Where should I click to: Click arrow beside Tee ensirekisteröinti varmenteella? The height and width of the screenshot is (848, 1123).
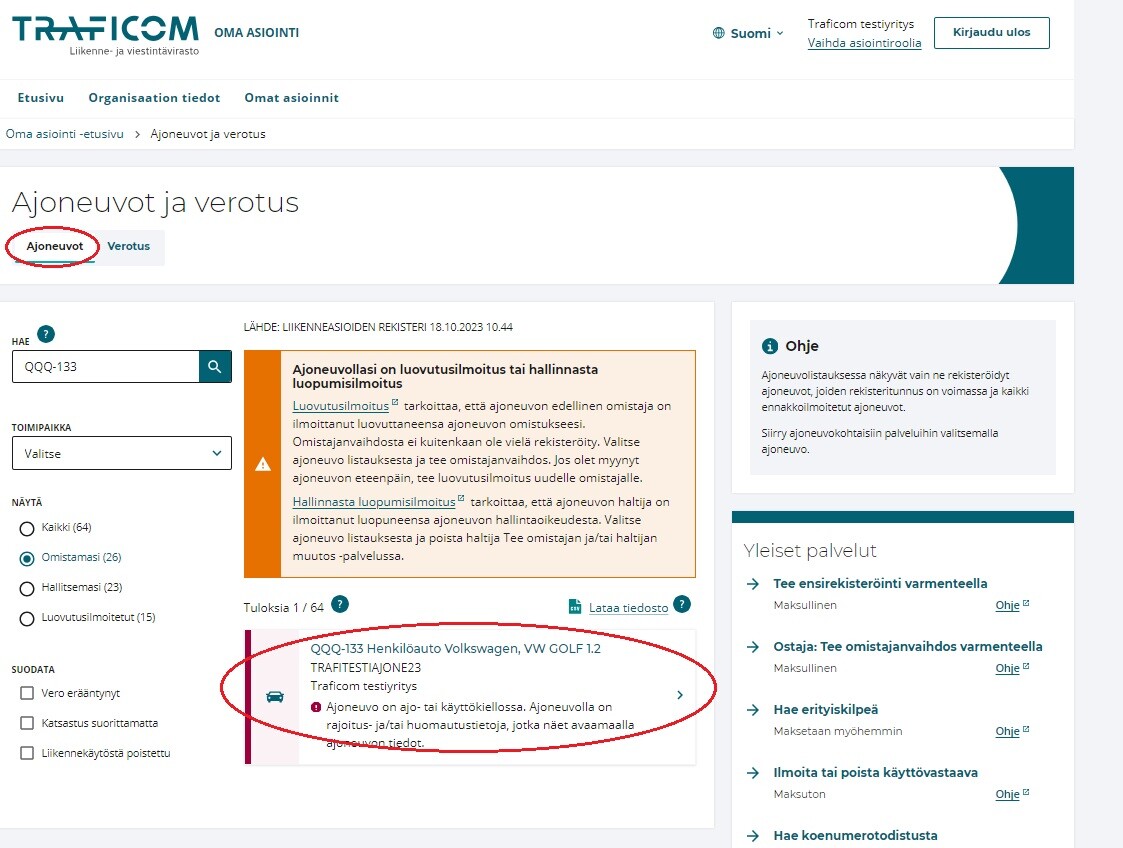tap(753, 584)
